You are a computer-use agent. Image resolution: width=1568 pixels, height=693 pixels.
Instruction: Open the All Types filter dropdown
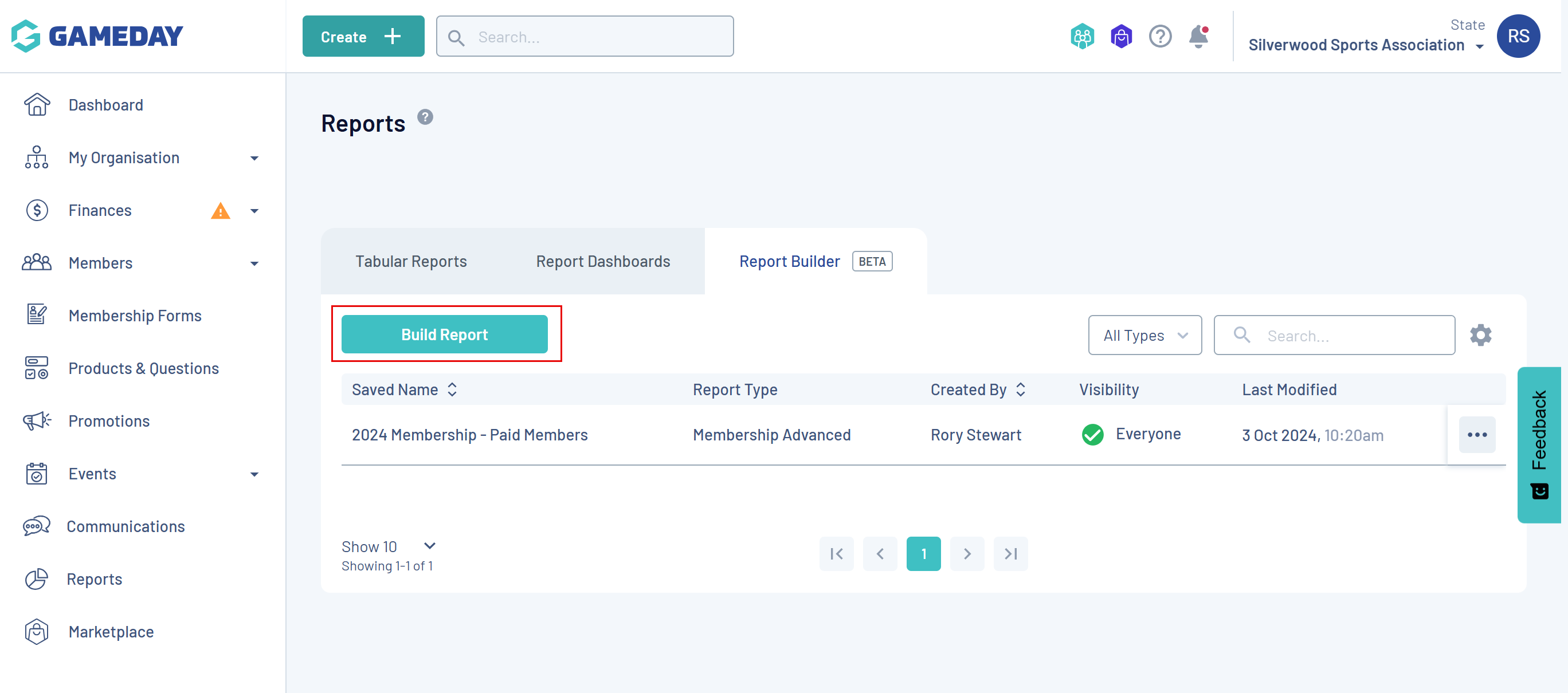(1144, 335)
